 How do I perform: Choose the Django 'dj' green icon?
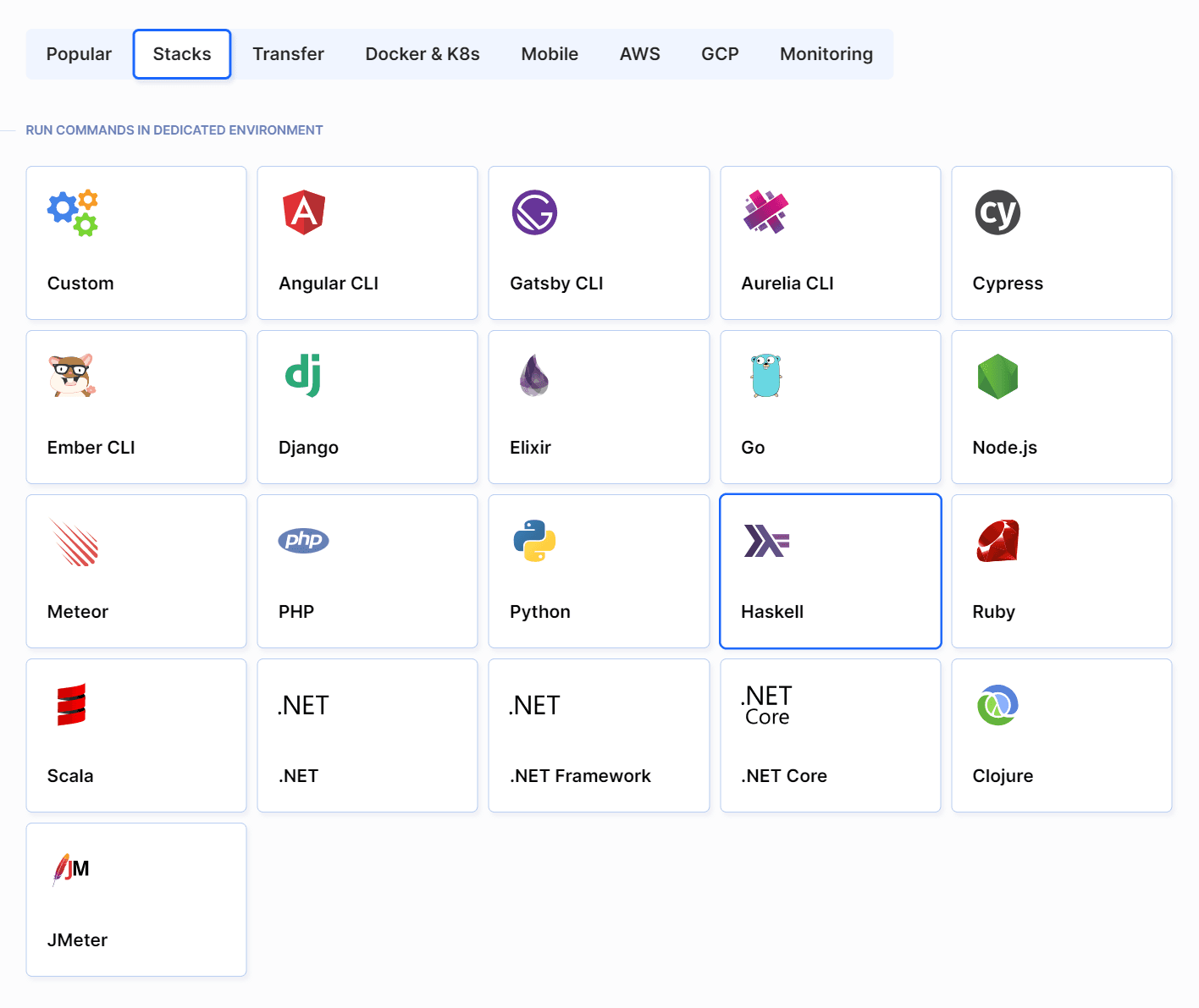point(303,376)
